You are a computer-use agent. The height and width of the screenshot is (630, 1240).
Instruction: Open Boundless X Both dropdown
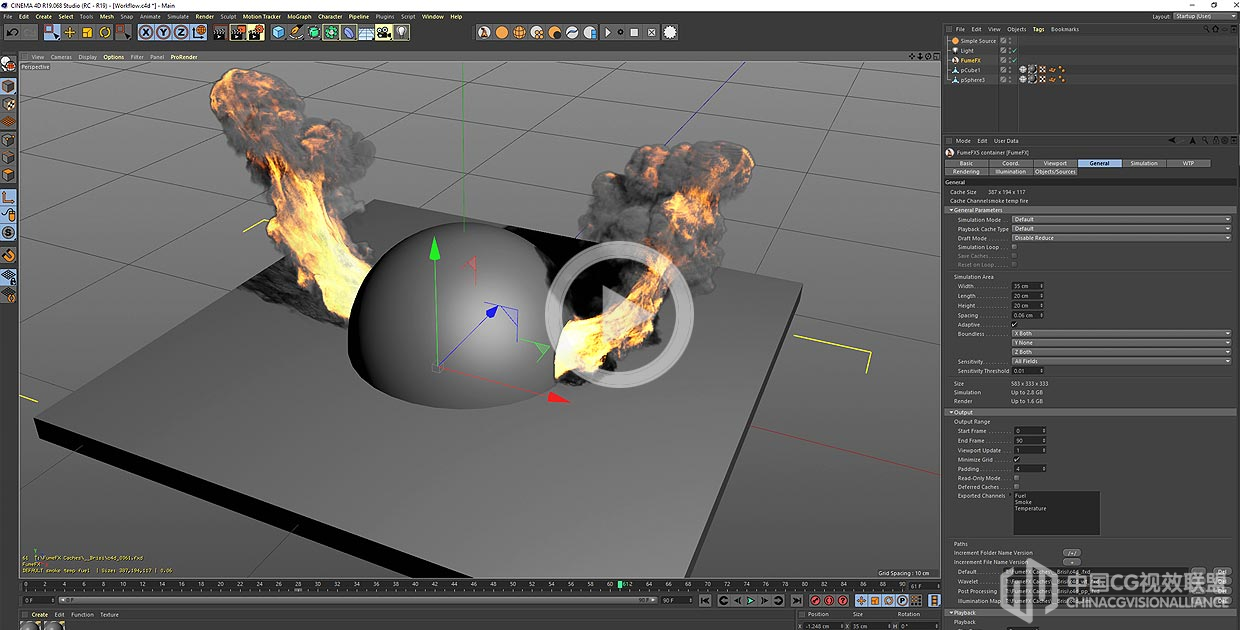[1121, 334]
